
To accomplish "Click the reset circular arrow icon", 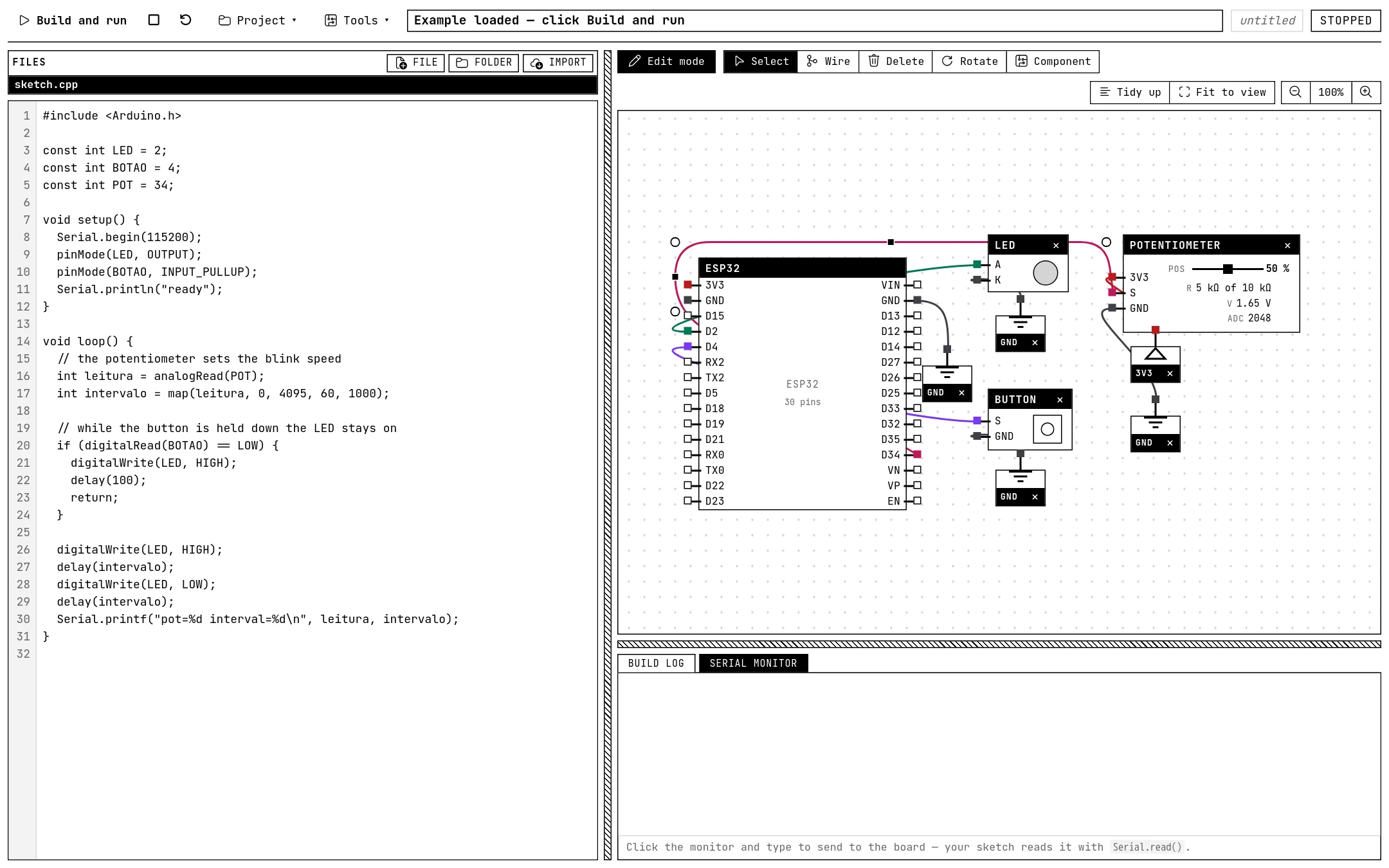I will (x=185, y=20).
